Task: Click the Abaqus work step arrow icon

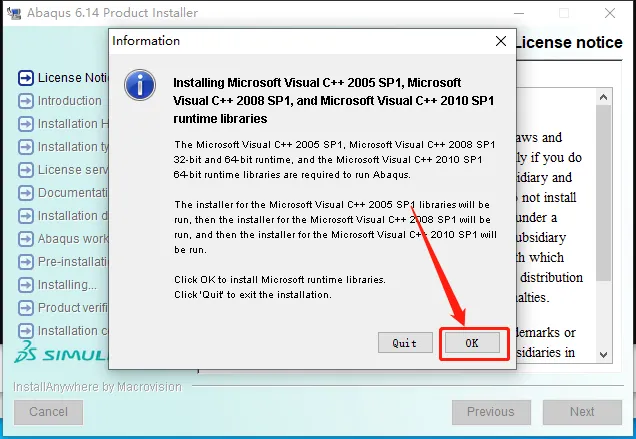Action: click(26, 239)
